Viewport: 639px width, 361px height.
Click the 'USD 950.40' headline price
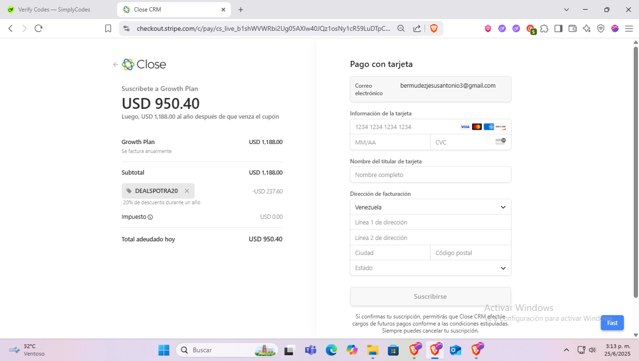pyautogui.click(x=161, y=103)
